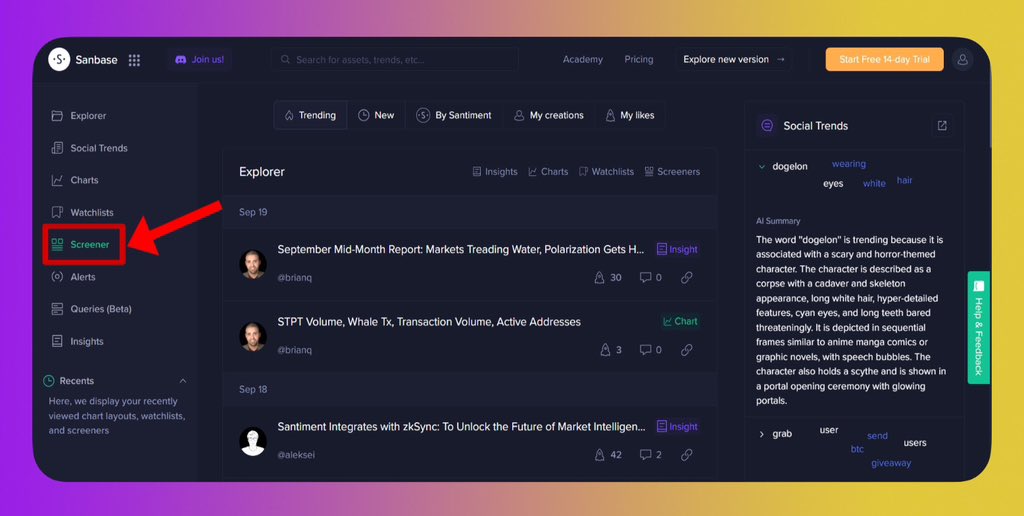Collapse the dogelon trend row
This screenshot has width=1024, height=516.
point(761,167)
